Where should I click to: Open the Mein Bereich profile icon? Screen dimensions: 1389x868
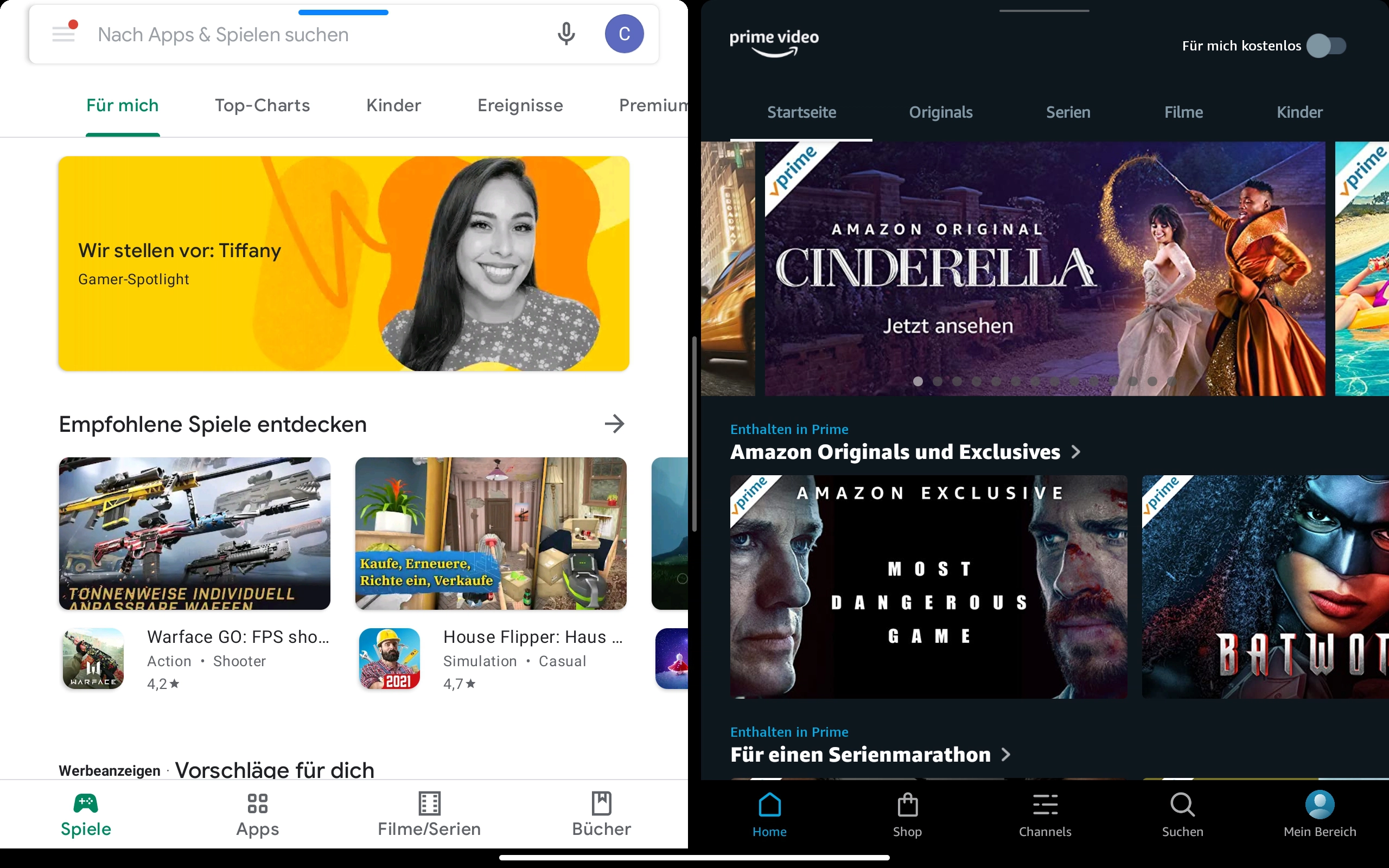pyautogui.click(x=1320, y=805)
